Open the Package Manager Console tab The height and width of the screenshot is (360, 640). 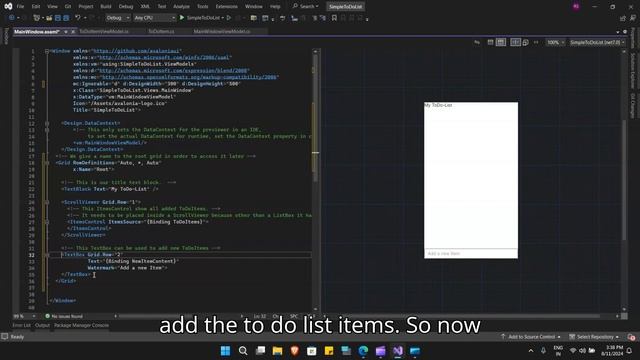[x=81, y=326]
